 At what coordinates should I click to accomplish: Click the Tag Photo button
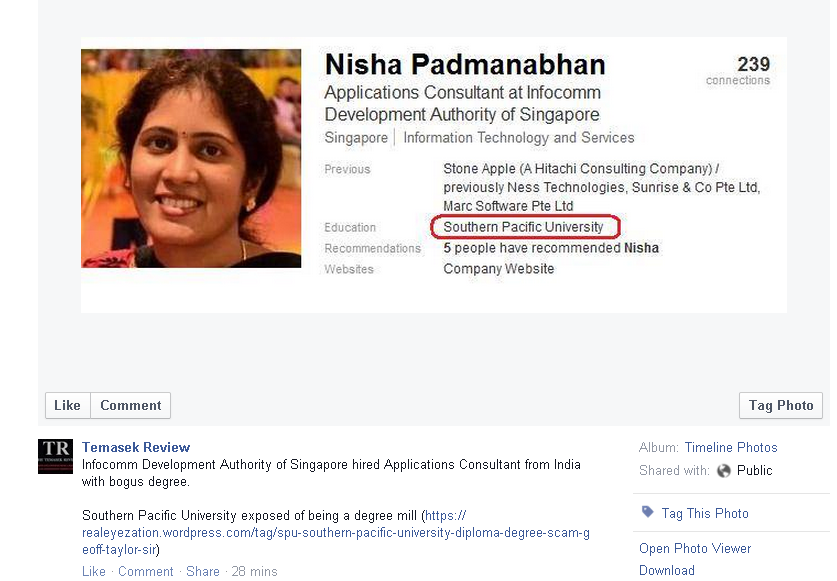(780, 405)
